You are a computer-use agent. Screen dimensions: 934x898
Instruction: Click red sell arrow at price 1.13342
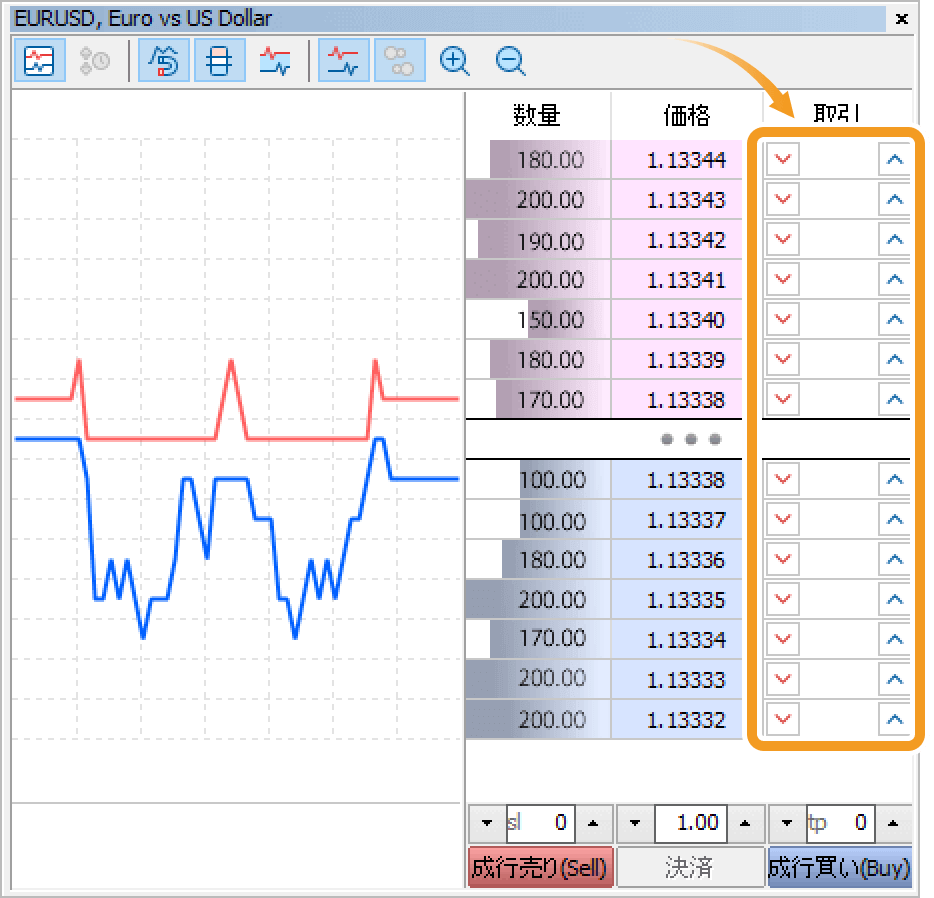(782, 239)
